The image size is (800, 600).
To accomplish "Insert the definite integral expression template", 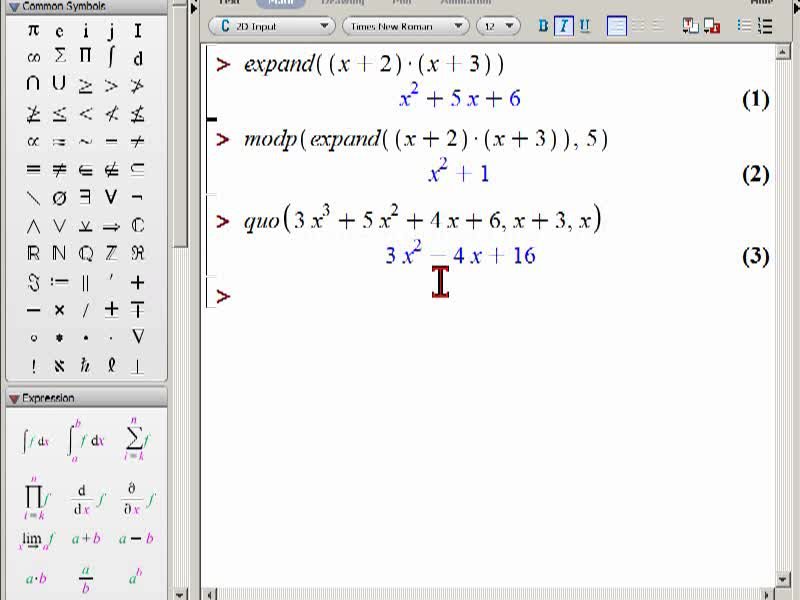I will tap(86, 440).
